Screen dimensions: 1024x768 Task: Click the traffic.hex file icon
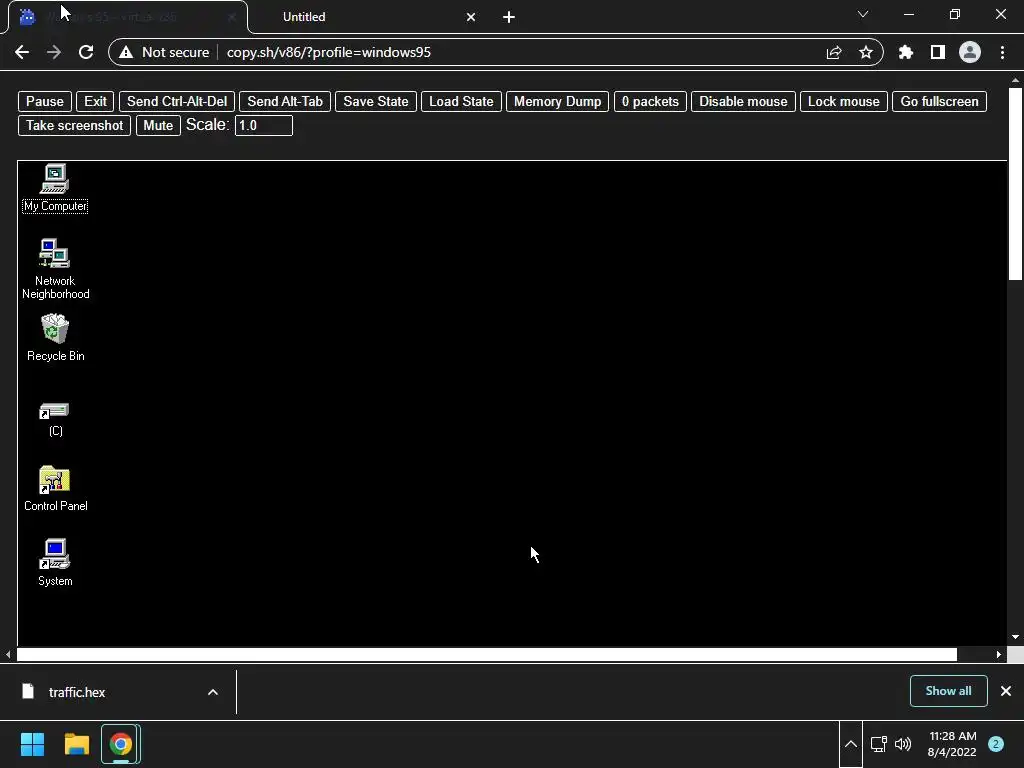(27, 692)
